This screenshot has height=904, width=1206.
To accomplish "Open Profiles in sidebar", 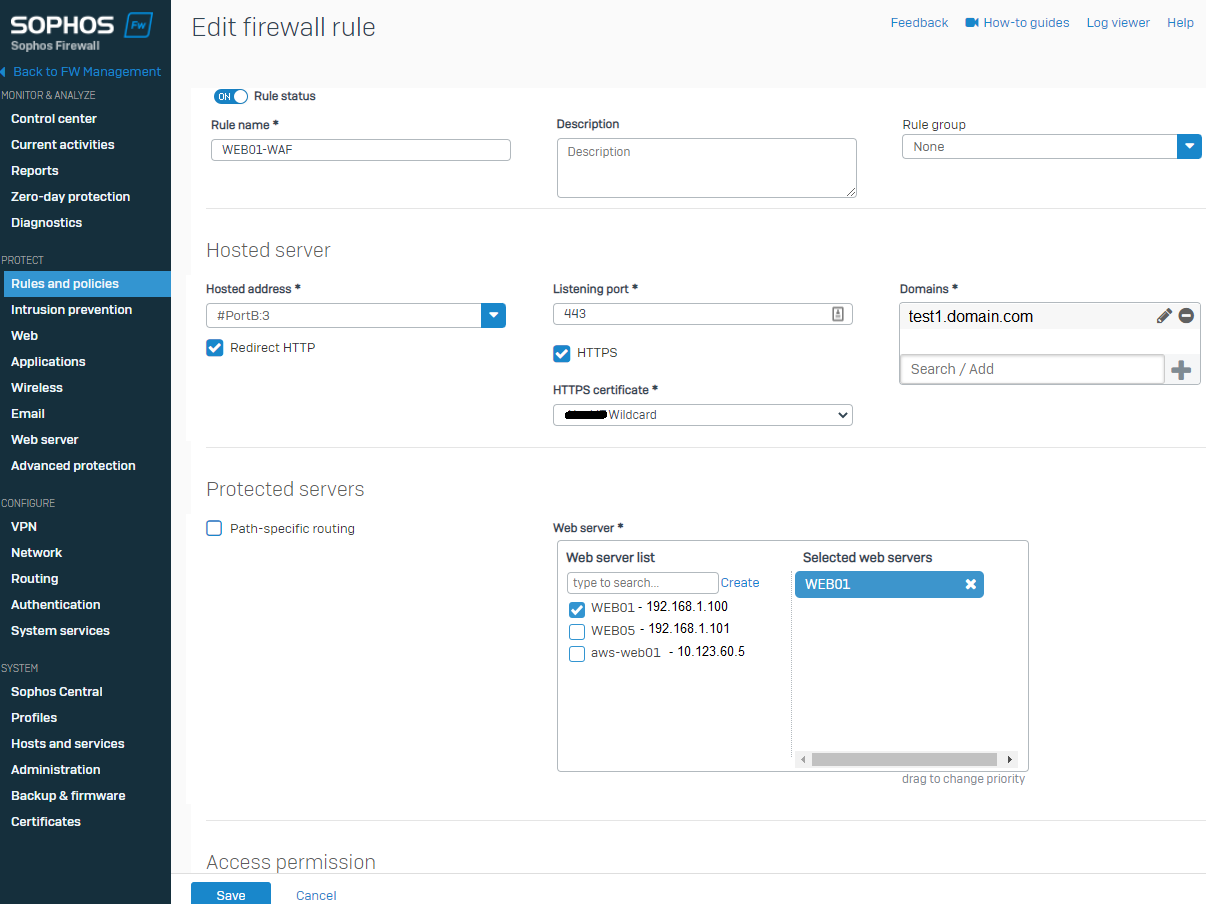I will [34, 717].
